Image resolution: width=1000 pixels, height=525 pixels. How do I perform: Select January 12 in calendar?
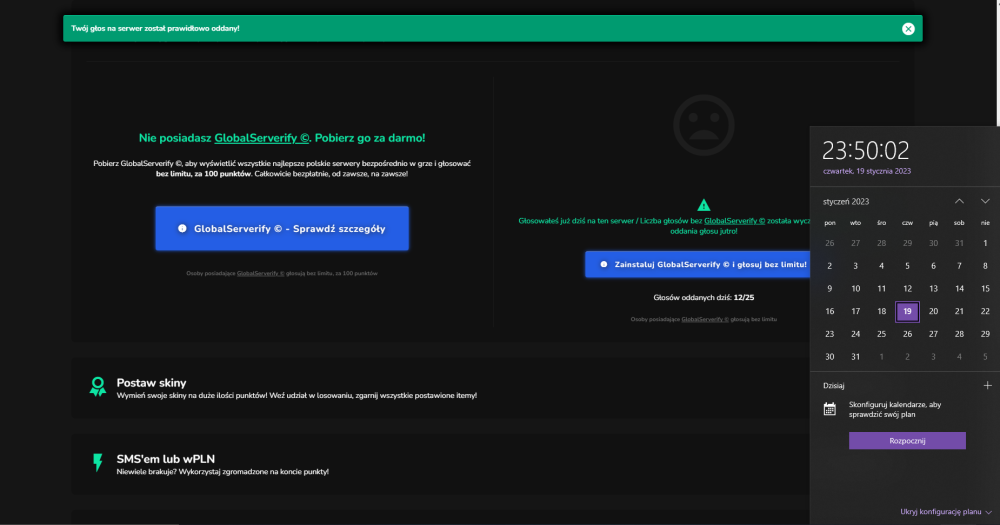(x=907, y=288)
